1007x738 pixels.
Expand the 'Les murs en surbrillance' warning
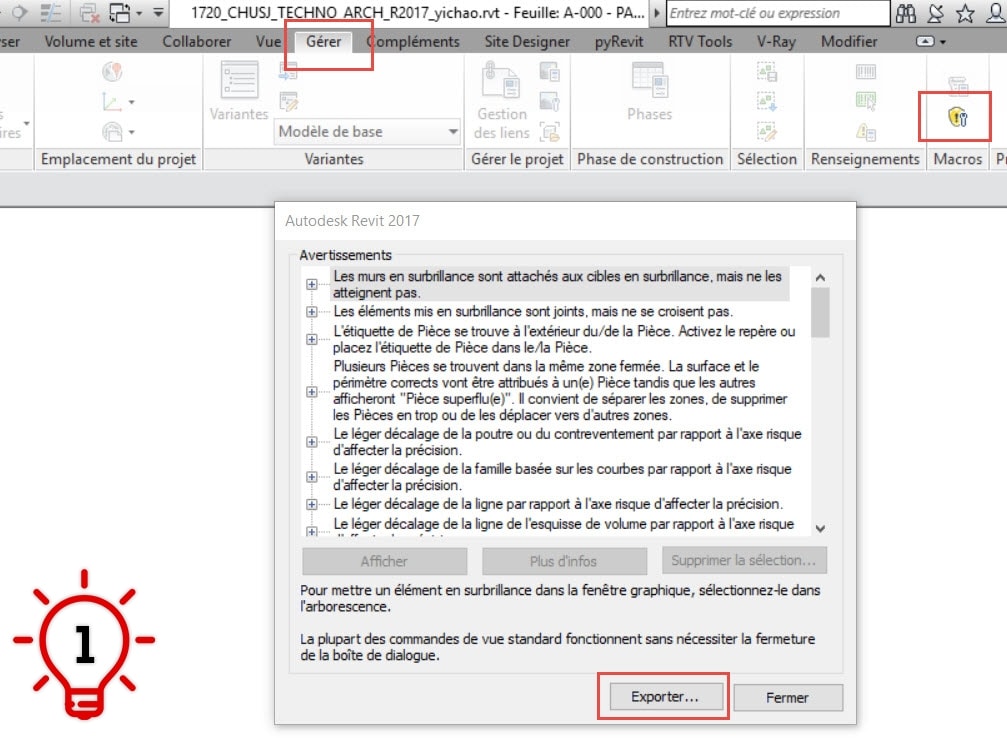[311, 284]
